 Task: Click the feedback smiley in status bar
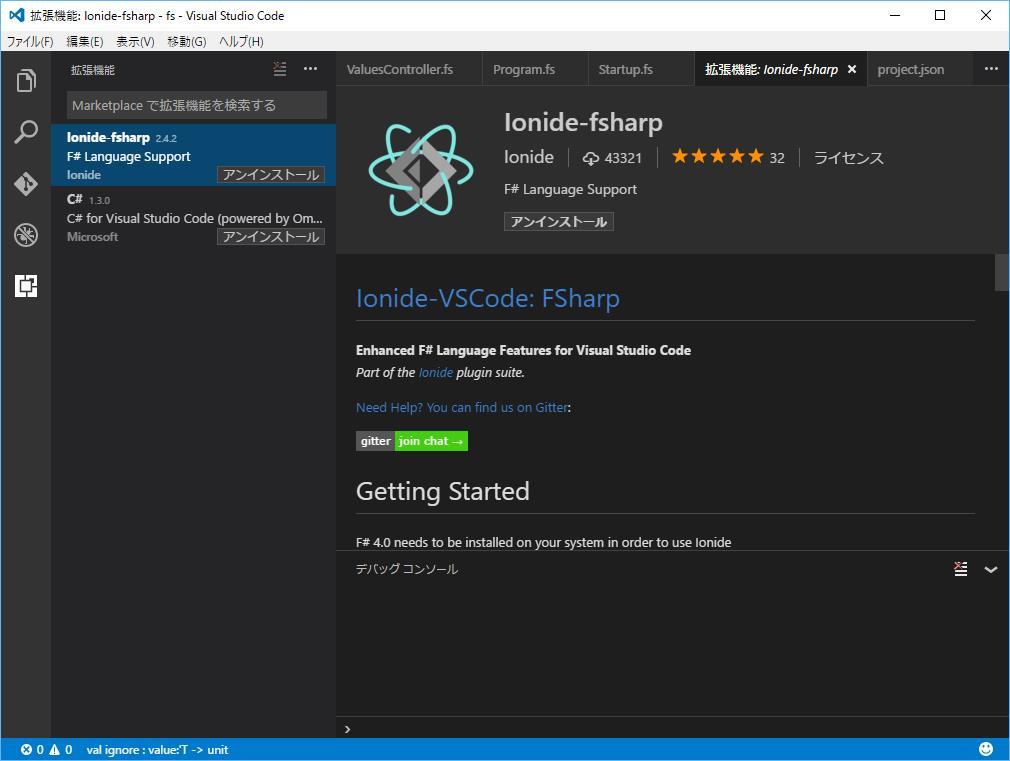tap(986, 749)
